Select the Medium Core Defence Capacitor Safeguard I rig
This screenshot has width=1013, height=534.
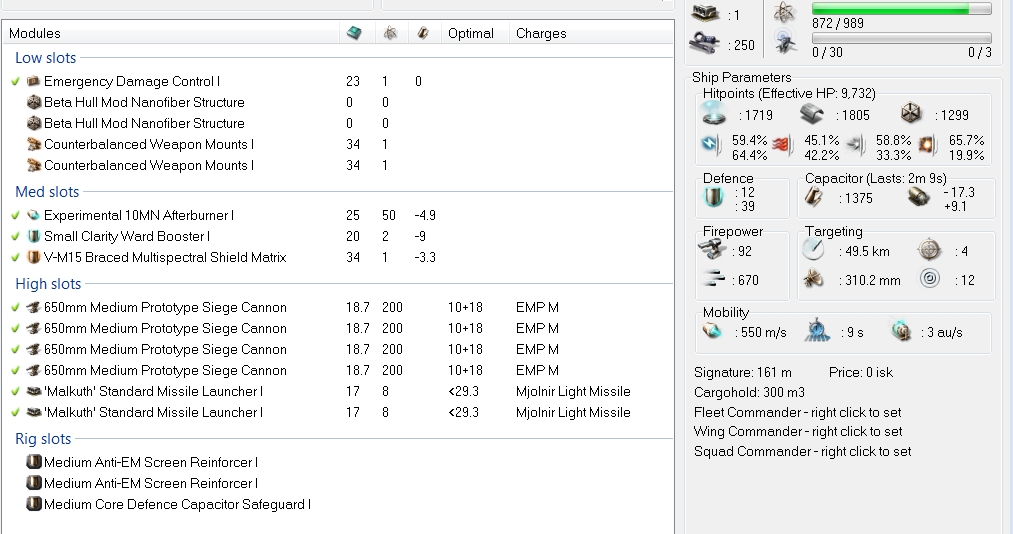[177, 504]
